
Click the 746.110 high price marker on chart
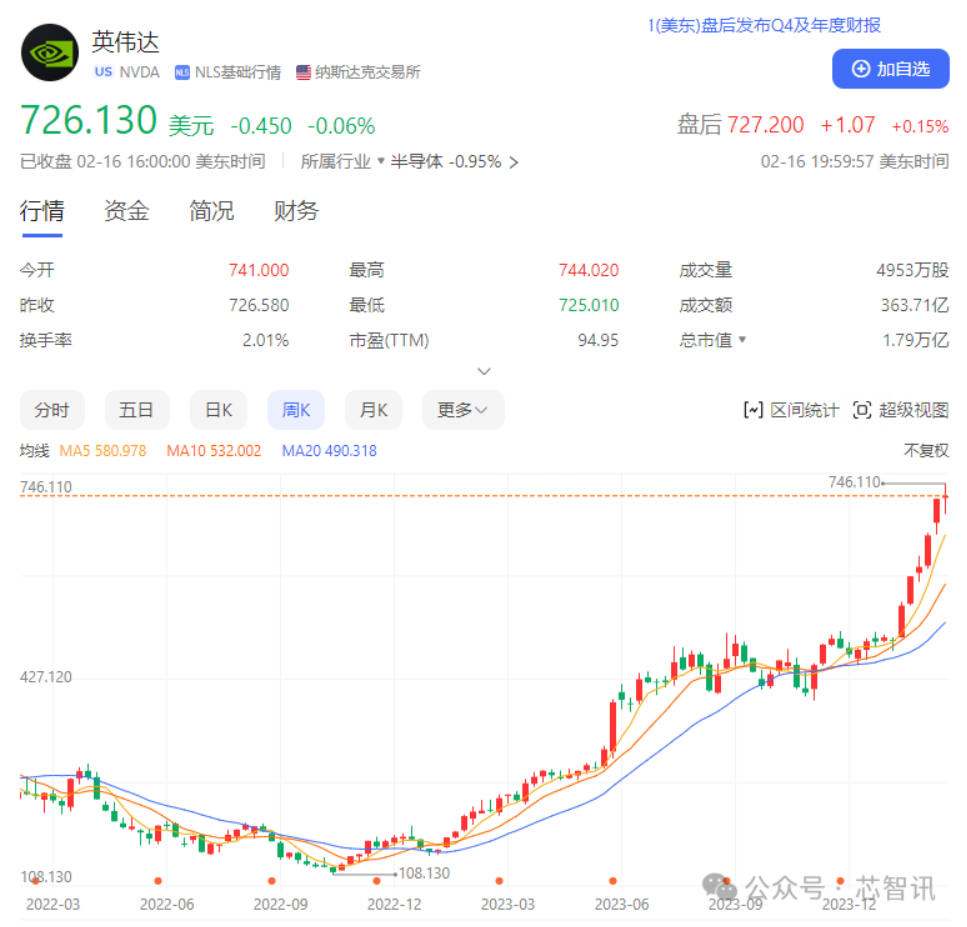pyautogui.click(x=854, y=482)
